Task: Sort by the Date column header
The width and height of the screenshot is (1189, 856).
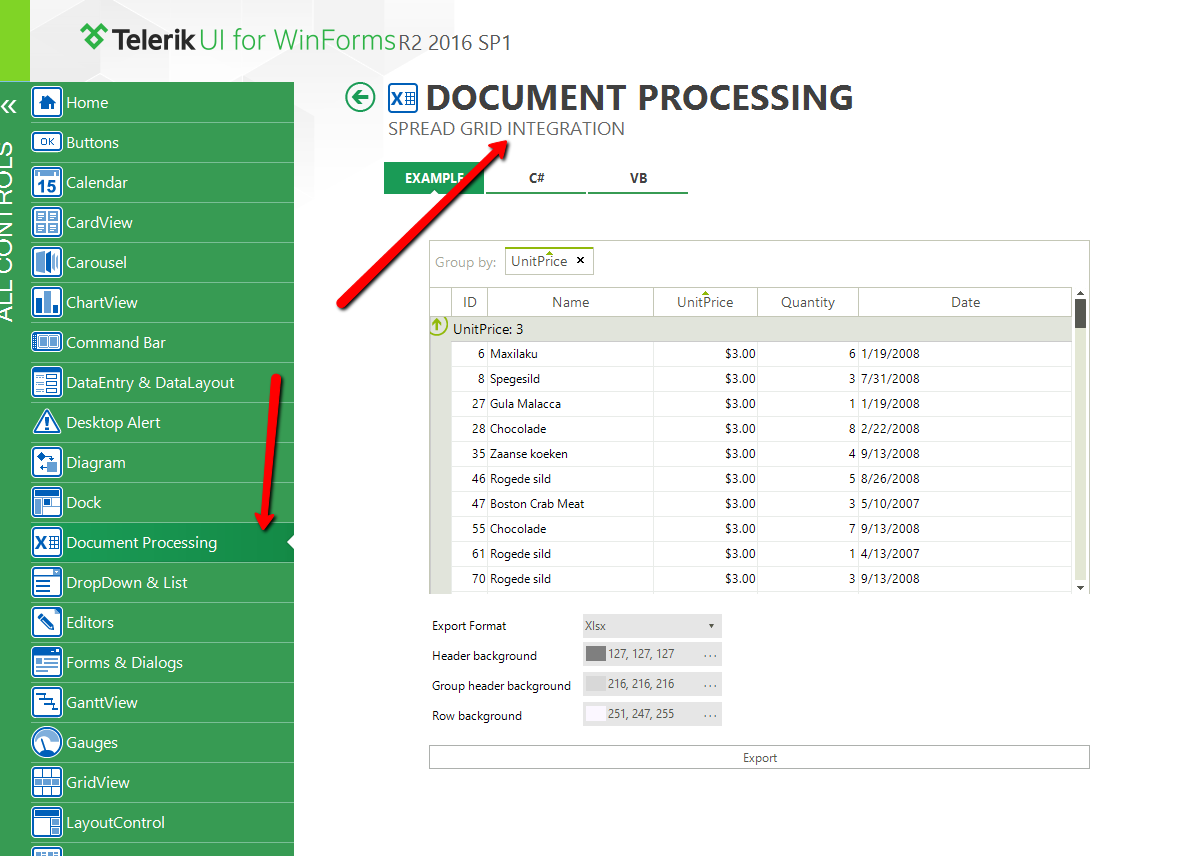Action: (965, 302)
